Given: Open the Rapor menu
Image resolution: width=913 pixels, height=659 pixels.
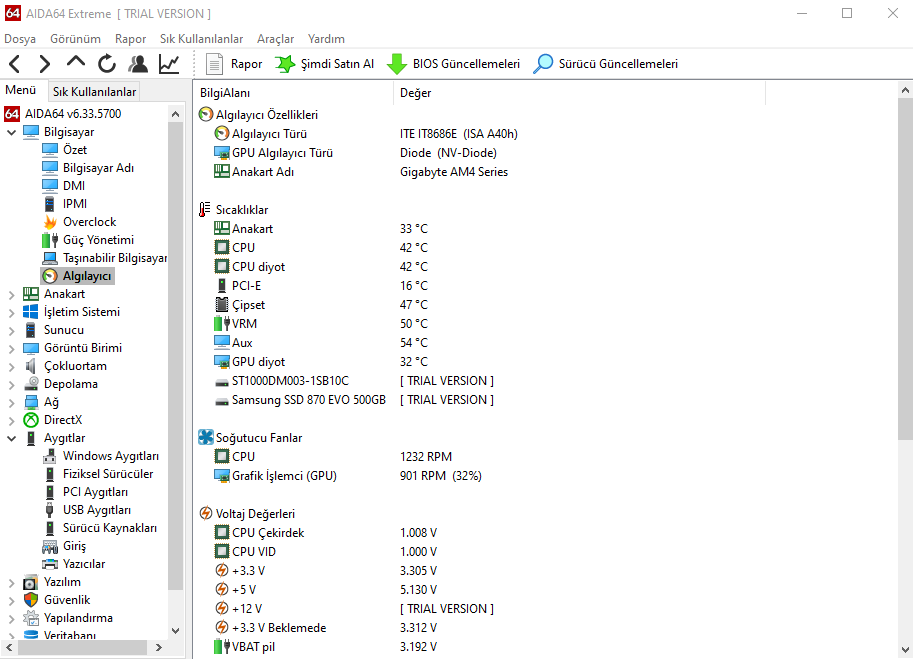Looking at the screenshot, I should tap(130, 39).
